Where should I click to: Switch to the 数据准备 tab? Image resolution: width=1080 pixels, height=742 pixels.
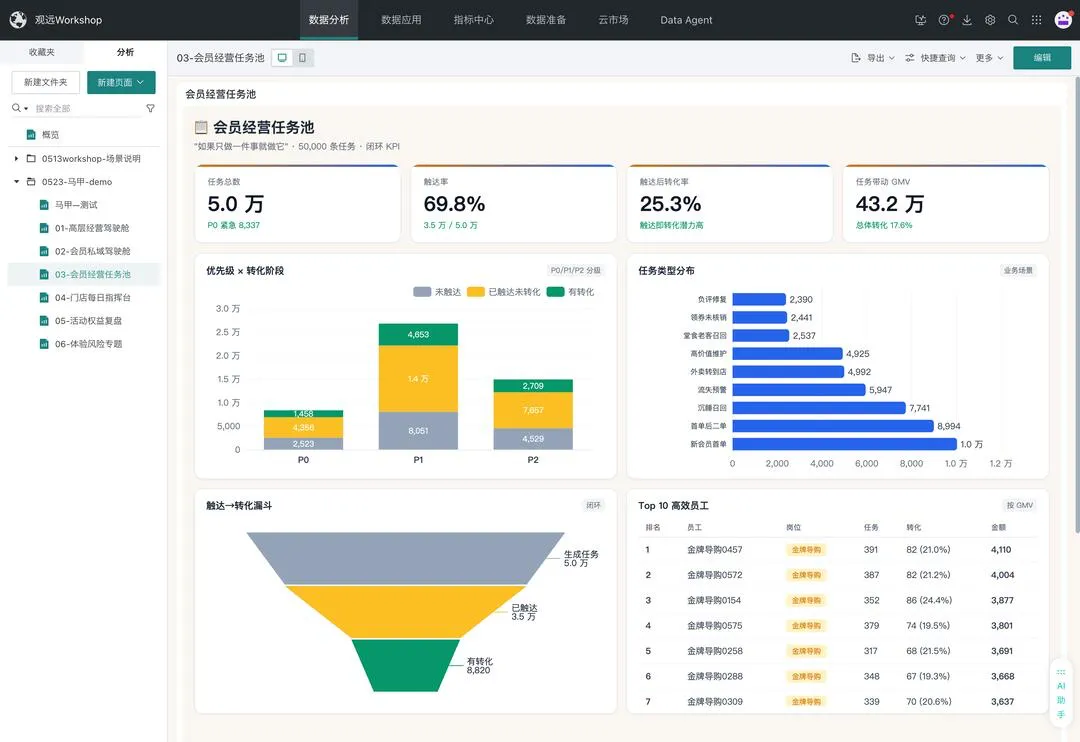(546, 20)
